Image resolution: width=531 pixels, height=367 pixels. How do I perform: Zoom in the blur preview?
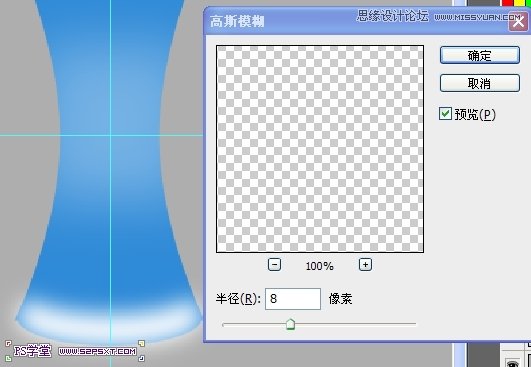[365, 264]
